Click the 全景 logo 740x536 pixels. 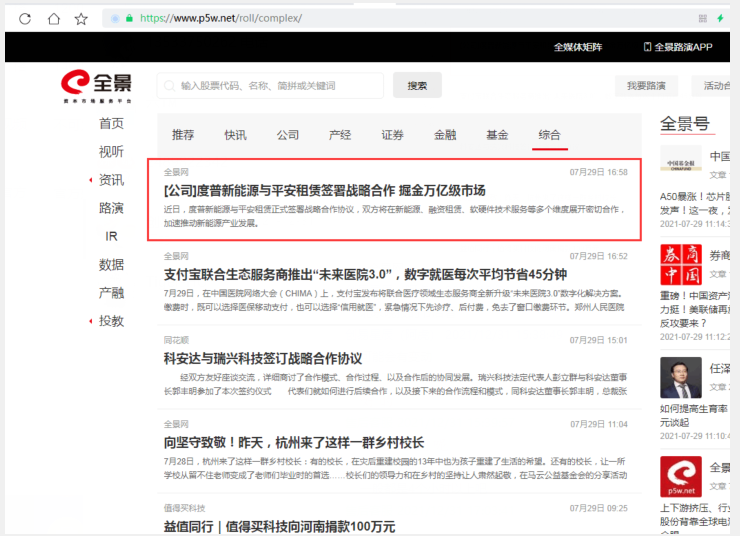[x=96, y=86]
